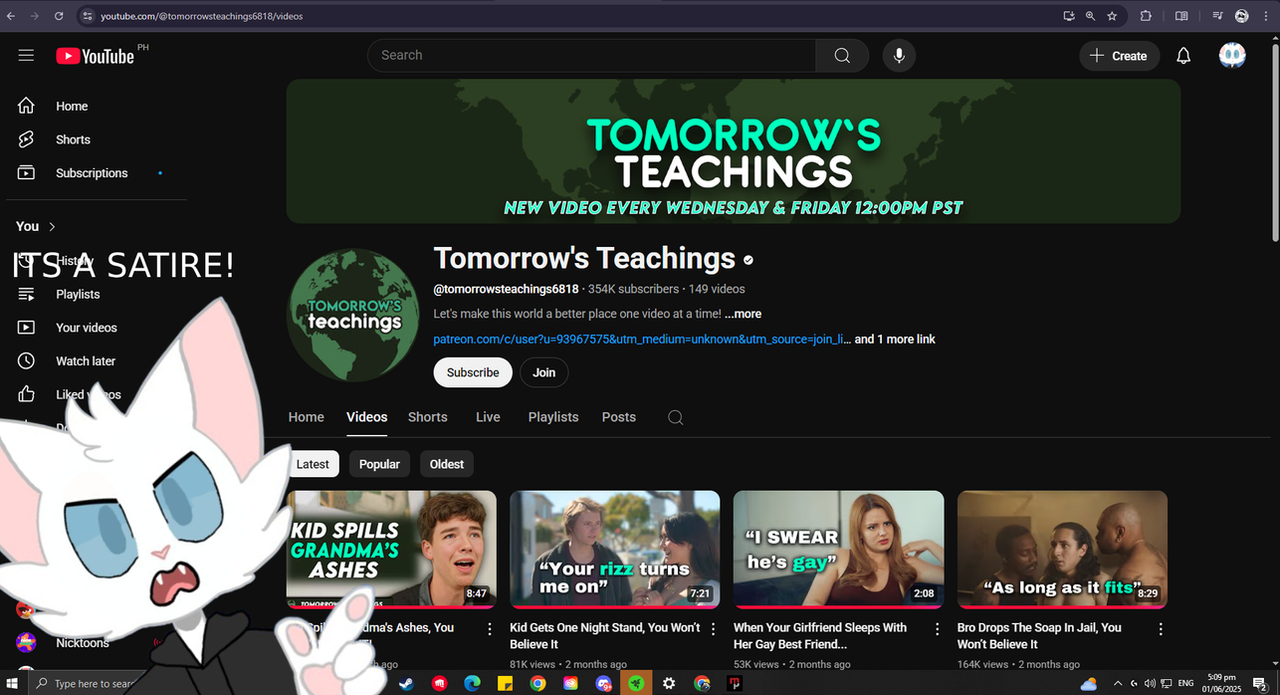Open Playlists in the sidebar
Viewport: 1280px width, 695px height.
point(77,294)
